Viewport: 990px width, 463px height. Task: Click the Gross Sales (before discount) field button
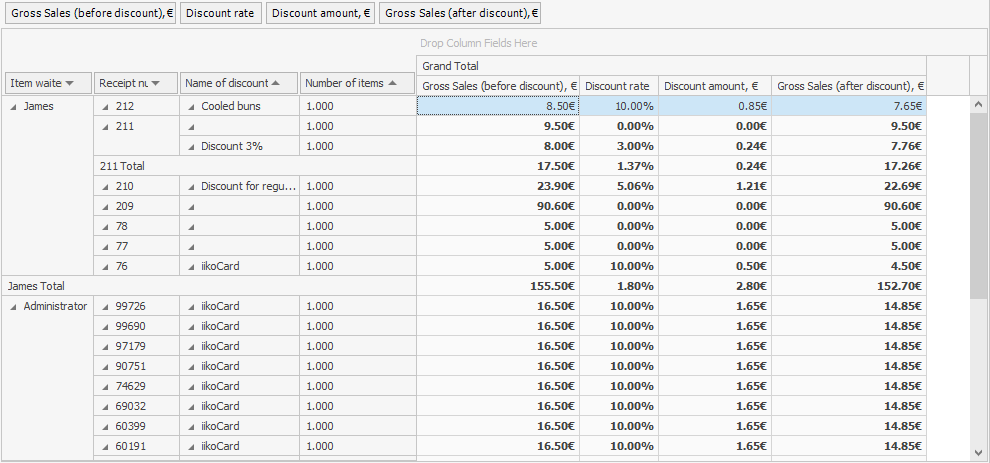(x=91, y=13)
